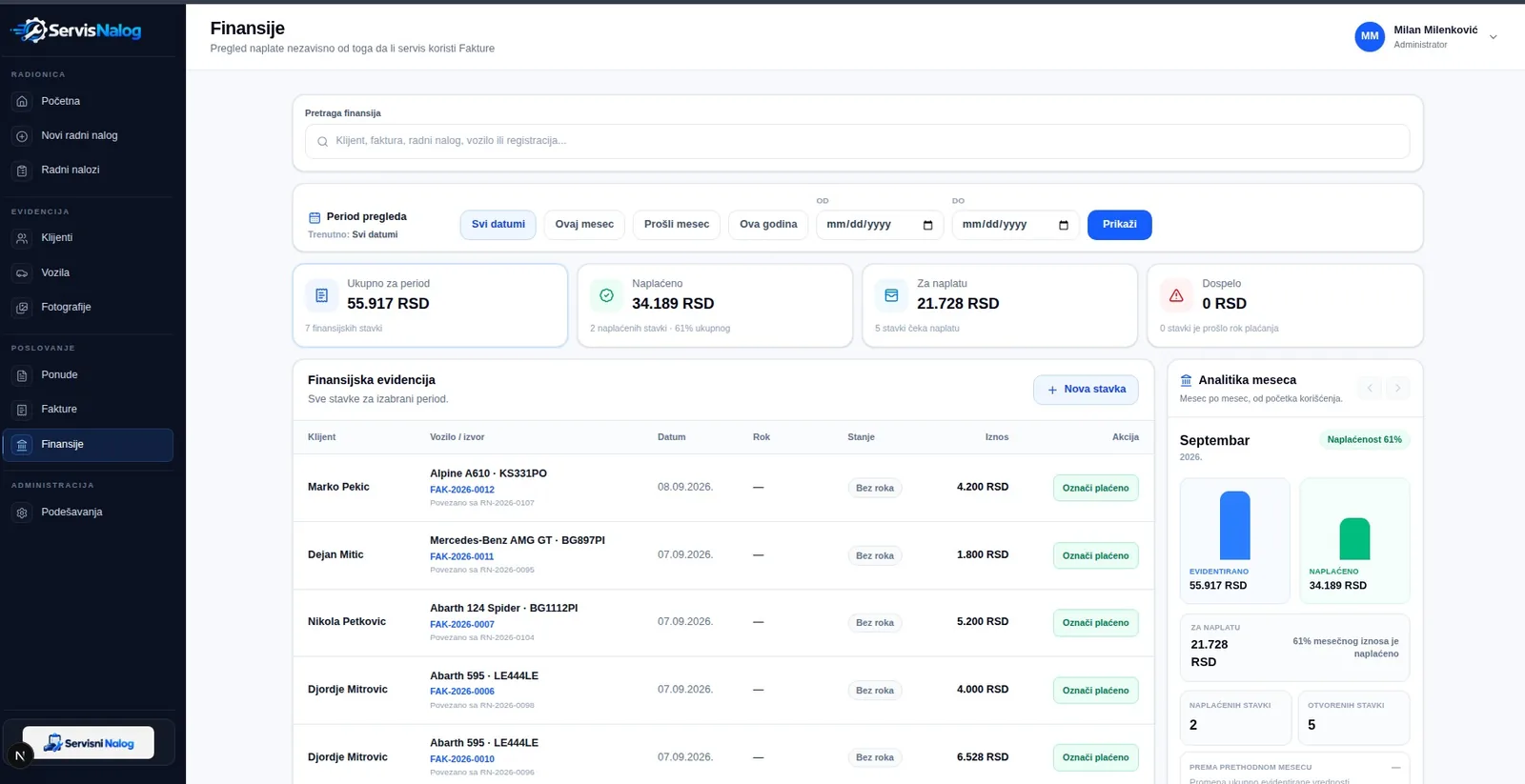Click the Ukupno za period document icon
This screenshot has height=784, width=1525.
point(321,295)
